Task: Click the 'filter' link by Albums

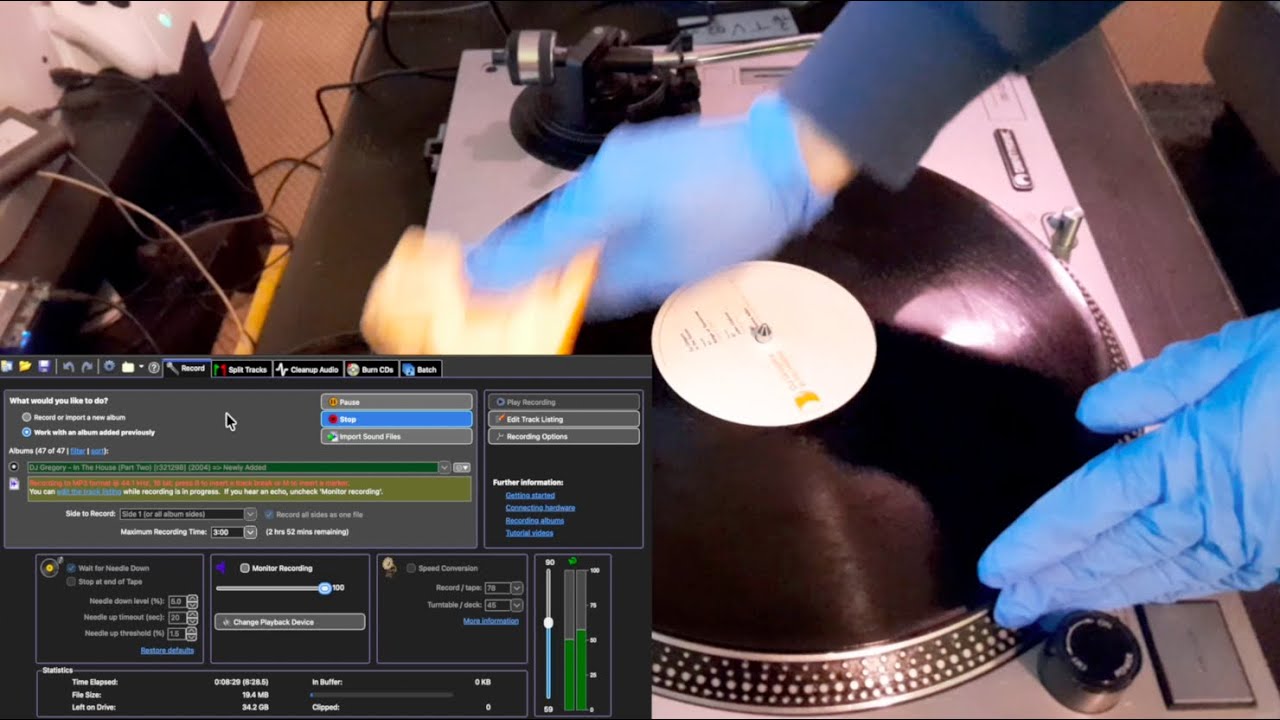Action: tap(79, 451)
